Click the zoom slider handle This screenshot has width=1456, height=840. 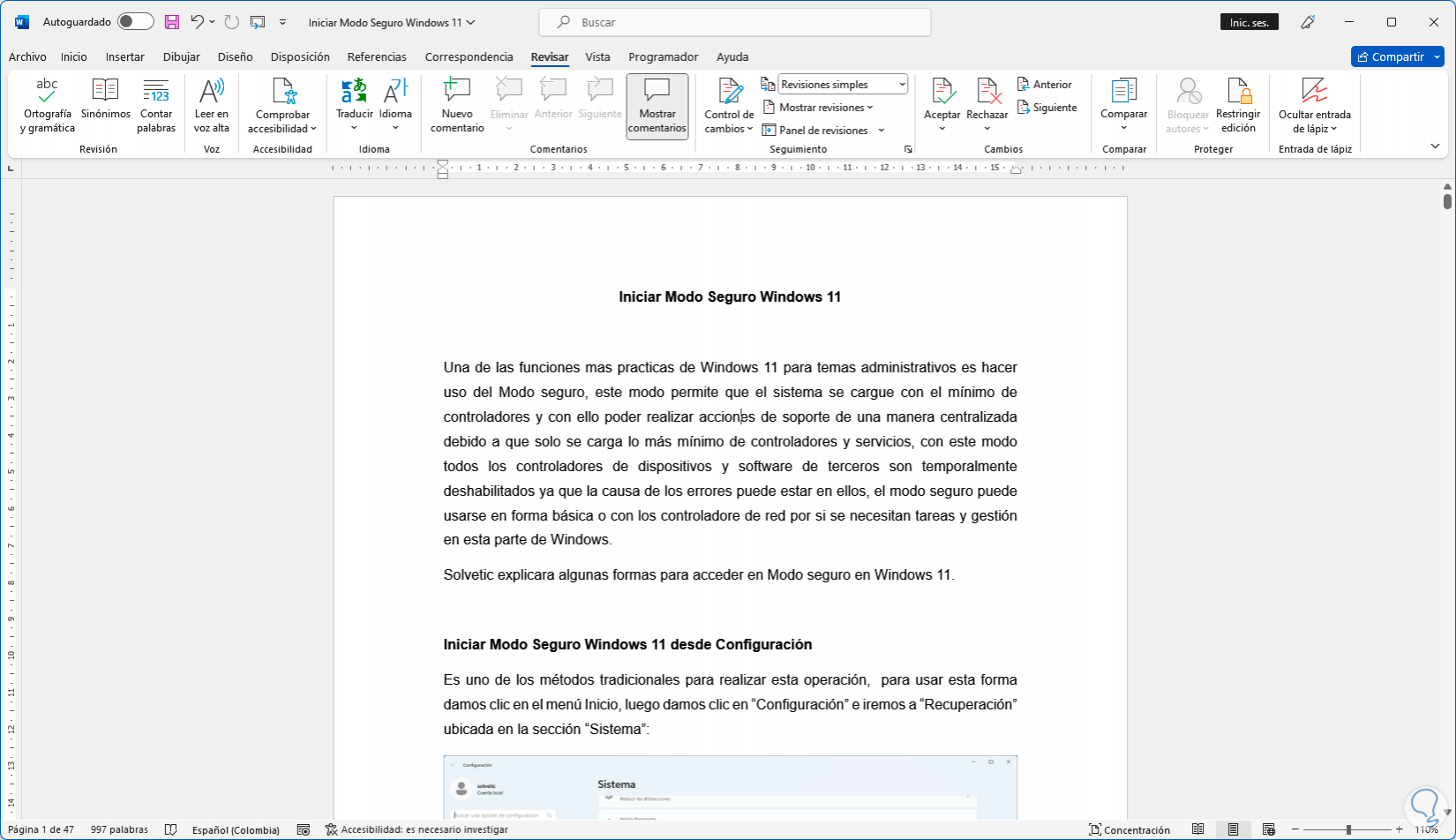[x=1348, y=829]
